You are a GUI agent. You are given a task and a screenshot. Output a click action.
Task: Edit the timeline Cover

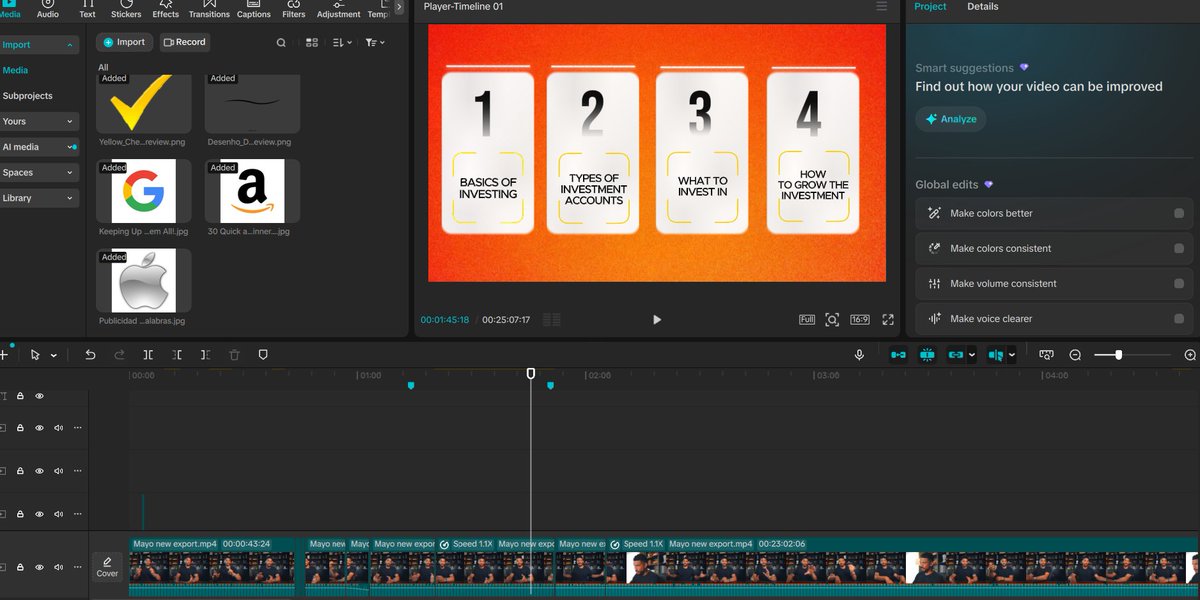[x=107, y=567]
